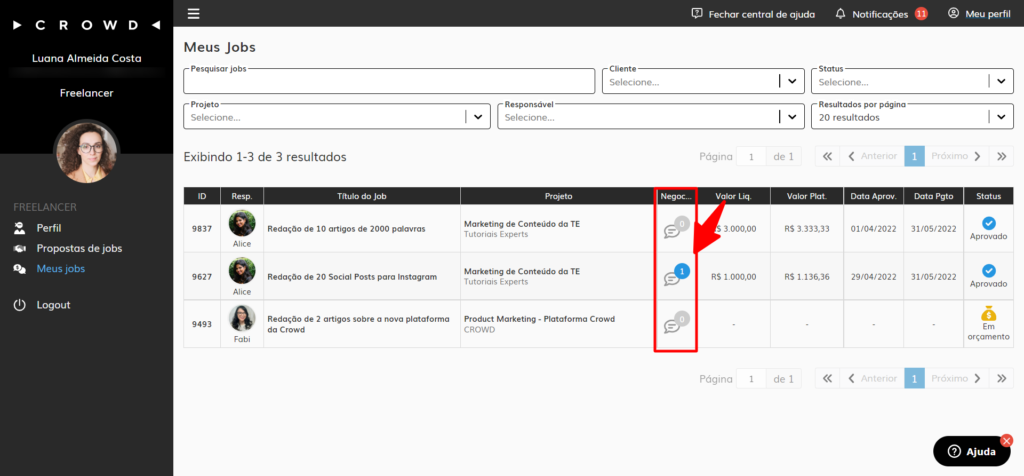The height and width of the screenshot is (476, 1024).
Task: Close the Ajuda help widget
Action: click(x=1006, y=439)
